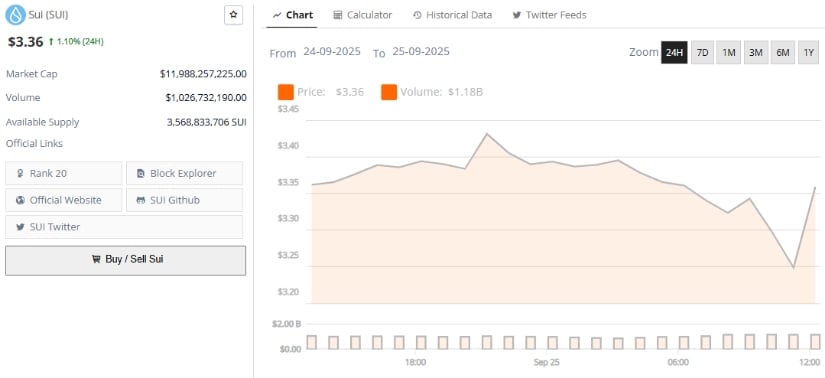Click the Official Links label
This screenshot has width=825, height=378.
click(34, 144)
